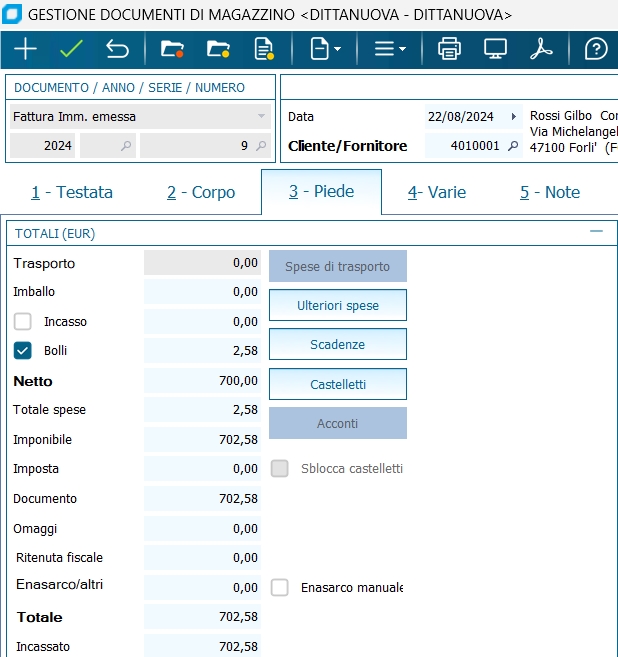Viewport: 618px width, 657px height.
Task: Open folder icon with yellow dot
Action: click(218, 49)
